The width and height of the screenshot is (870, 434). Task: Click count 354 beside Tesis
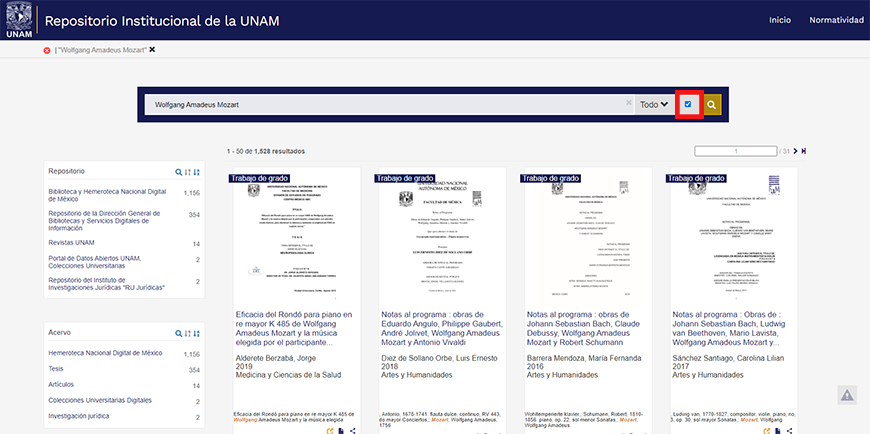tap(194, 370)
